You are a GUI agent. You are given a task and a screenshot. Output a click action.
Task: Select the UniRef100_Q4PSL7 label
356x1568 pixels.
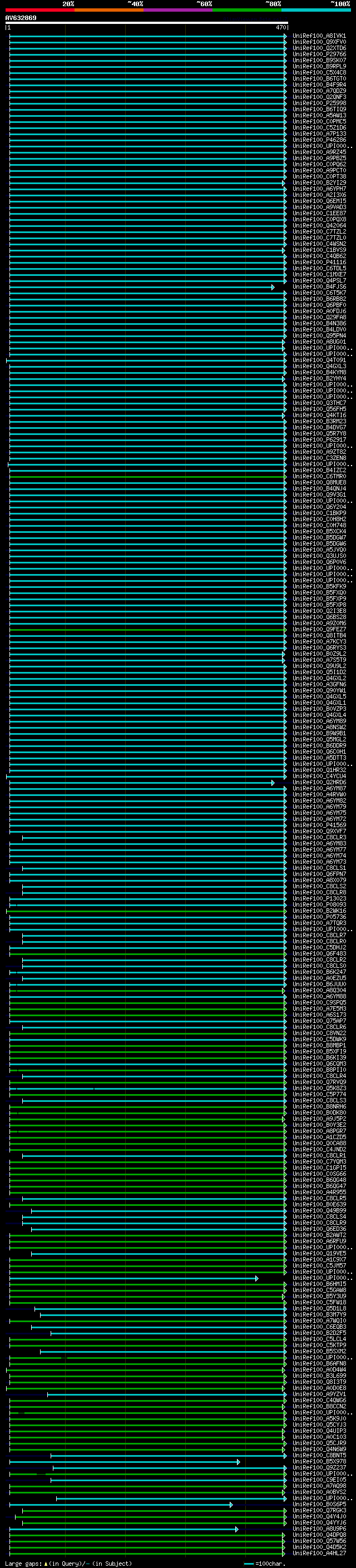pyautogui.click(x=319, y=280)
